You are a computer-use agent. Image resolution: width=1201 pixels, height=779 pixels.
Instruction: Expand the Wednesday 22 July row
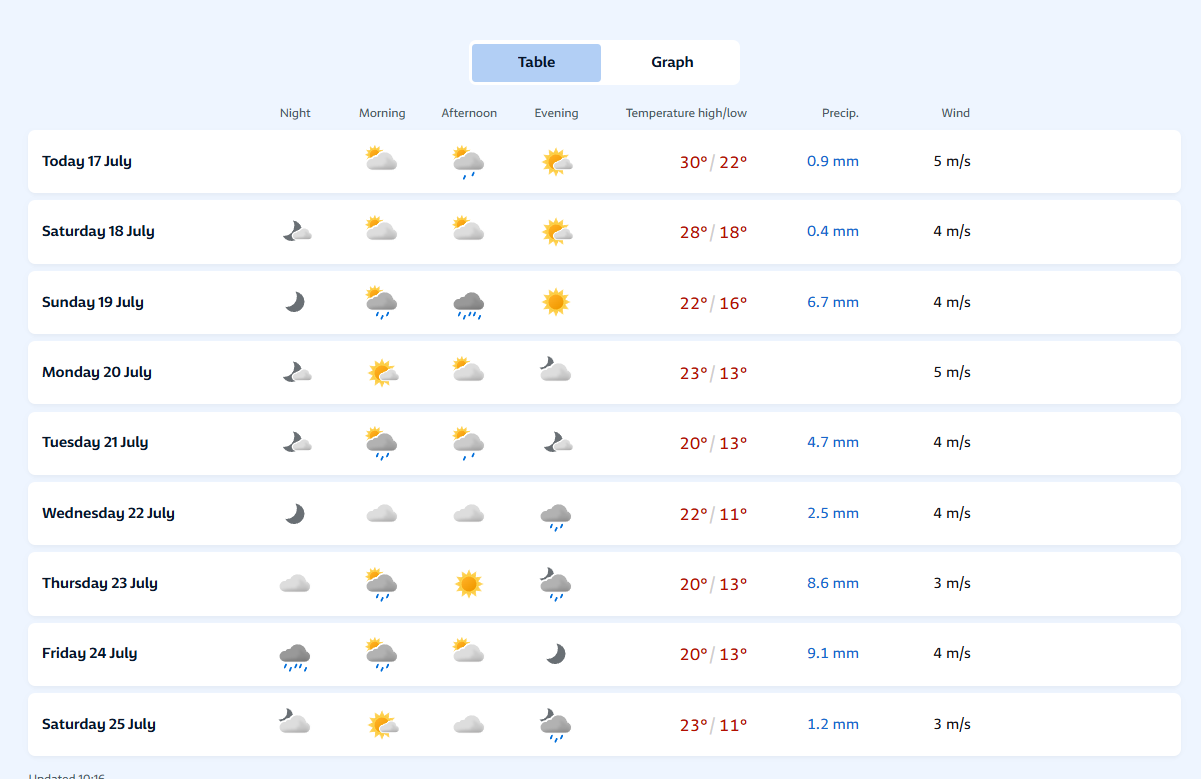[604, 513]
